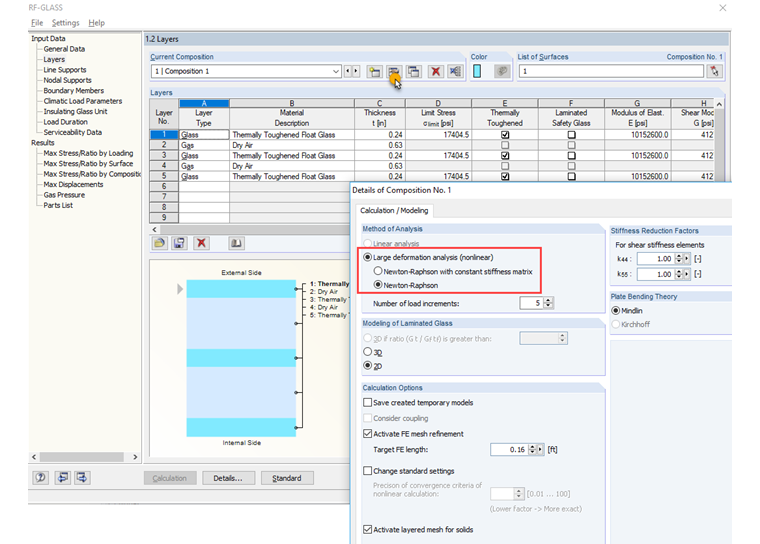760x544 pixels.
Task: Open Parts List in the navigator
Action: click(x=58, y=205)
